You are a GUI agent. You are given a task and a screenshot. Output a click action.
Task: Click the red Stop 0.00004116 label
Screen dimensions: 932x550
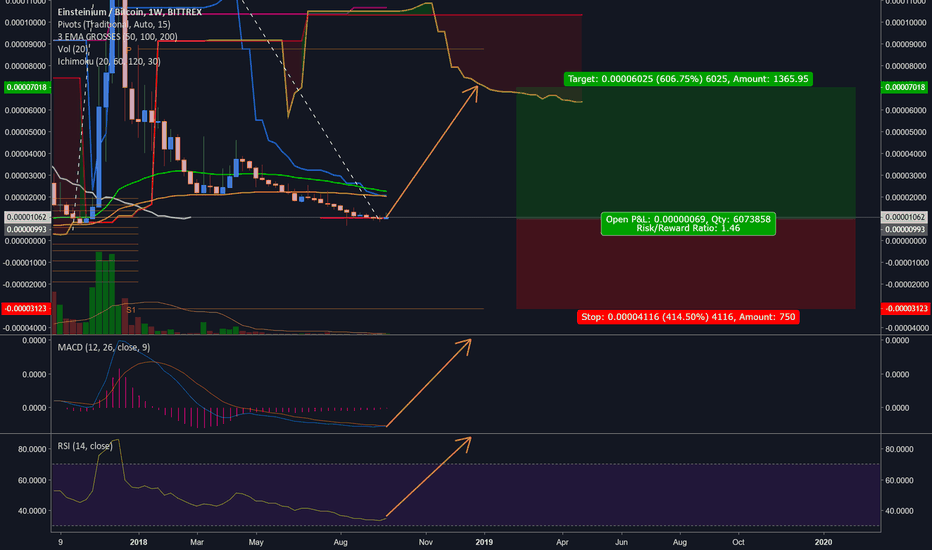tap(688, 317)
